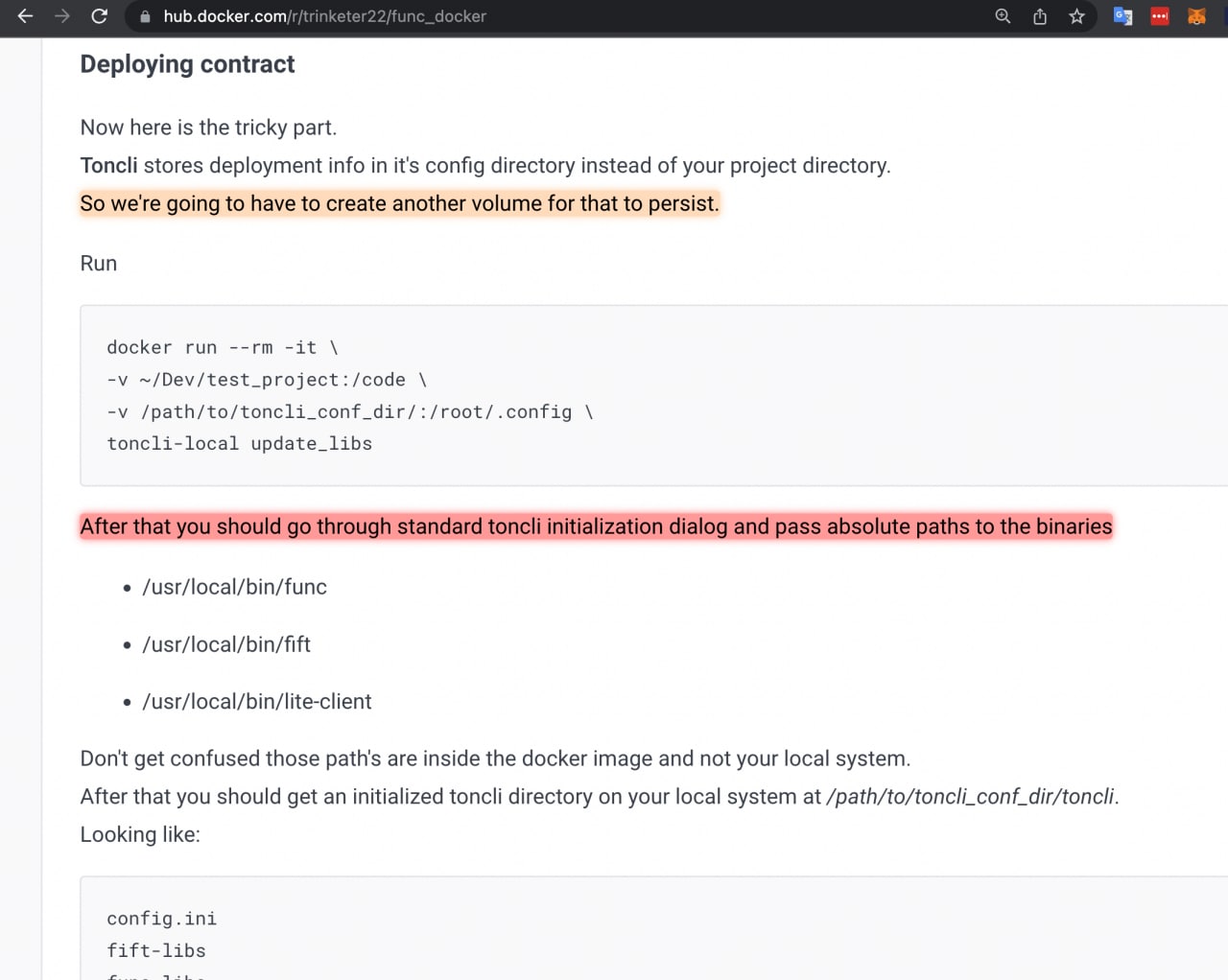Click 'config.ini' in the code block

click(161, 919)
